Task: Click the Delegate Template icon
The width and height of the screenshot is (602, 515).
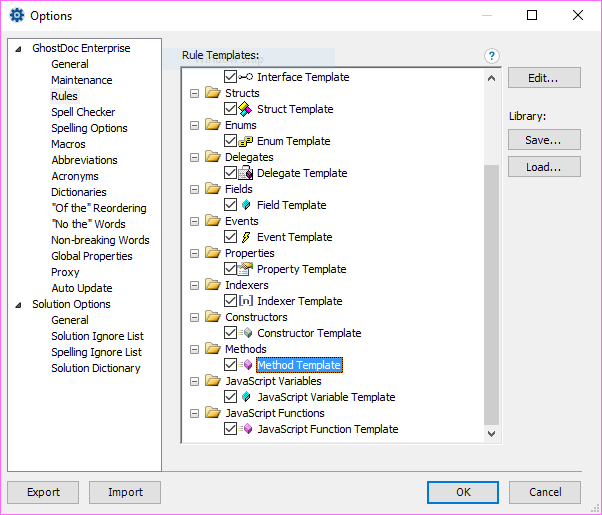Action: coord(246,173)
